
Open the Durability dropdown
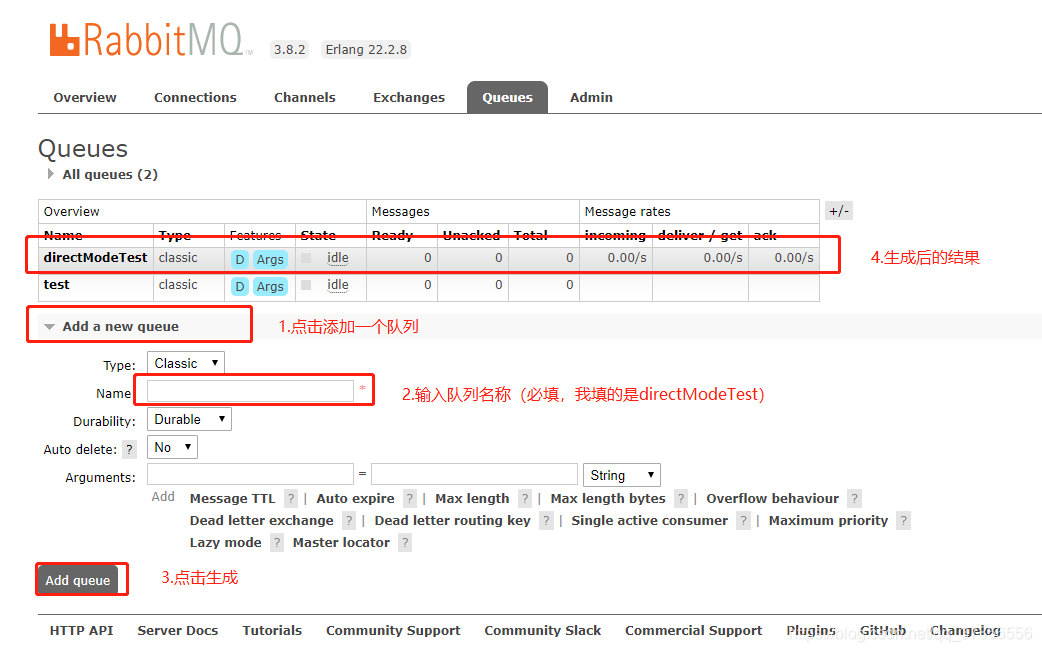coord(189,419)
